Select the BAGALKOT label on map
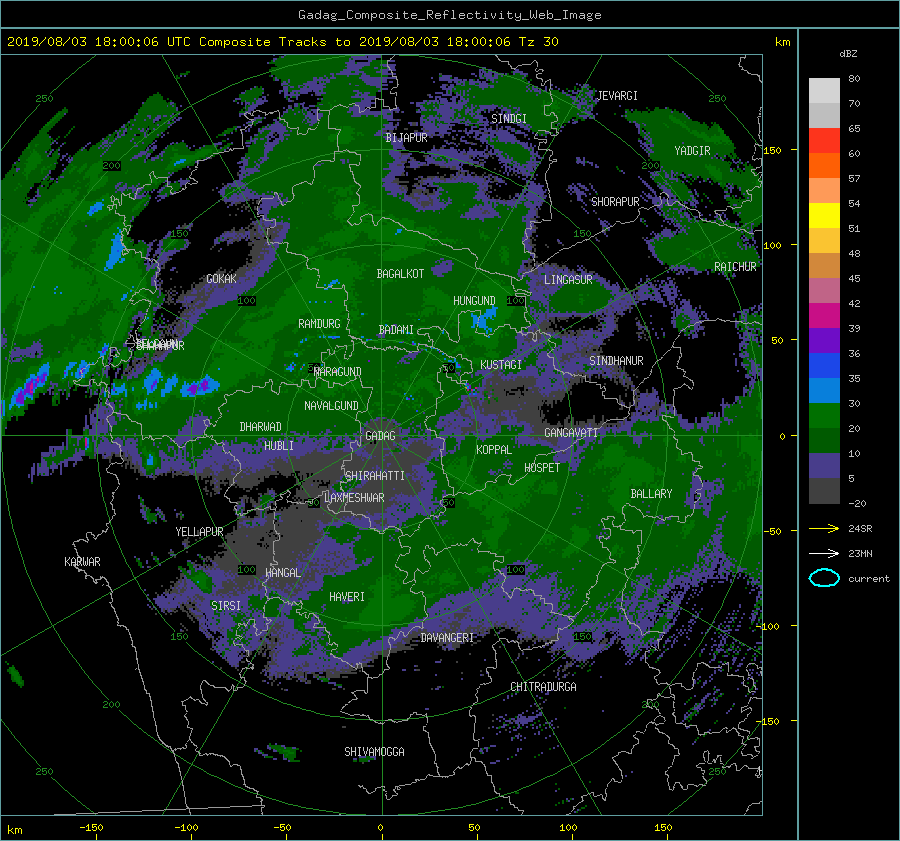This screenshot has height=841, width=900. click(x=400, y=274)
